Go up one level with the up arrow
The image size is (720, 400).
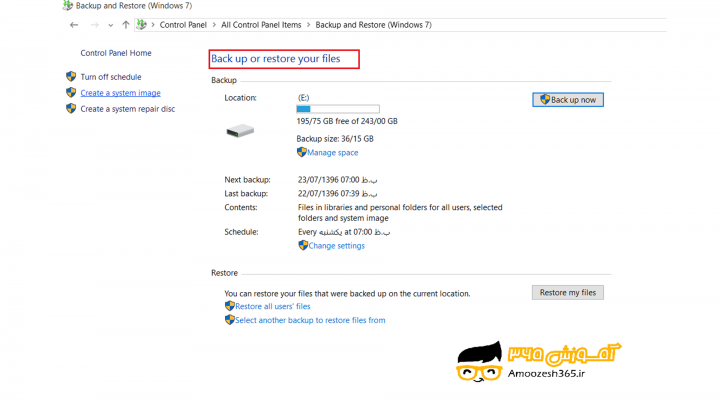pos(126,25)
